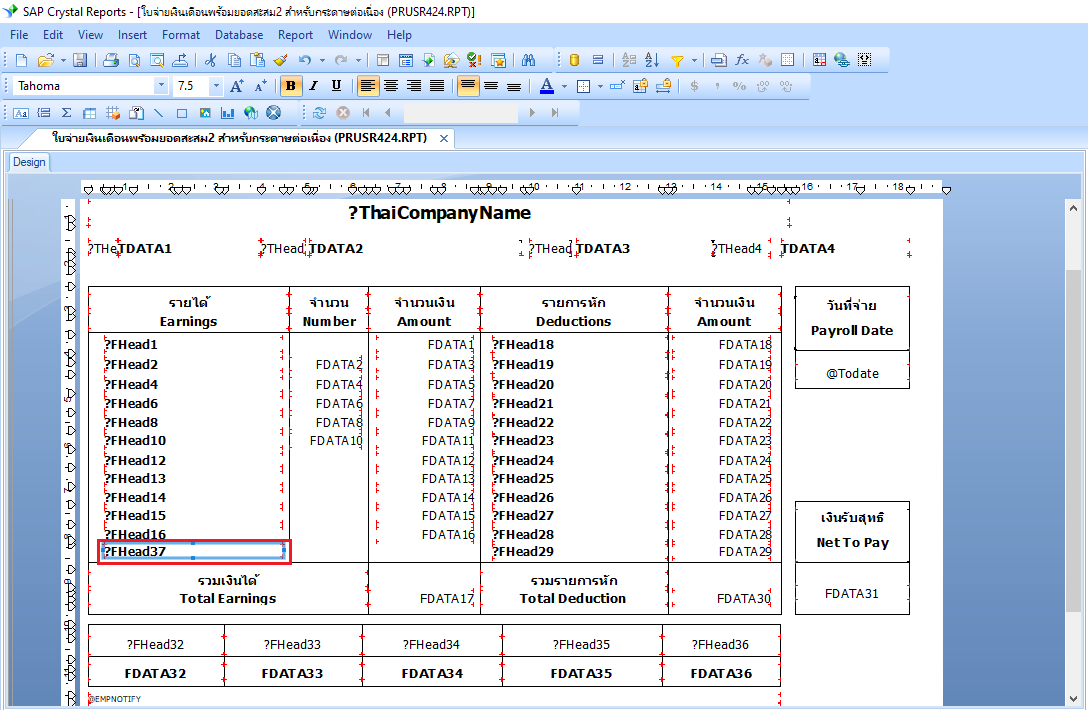Click the Find binoculars icon

[529, 60]
